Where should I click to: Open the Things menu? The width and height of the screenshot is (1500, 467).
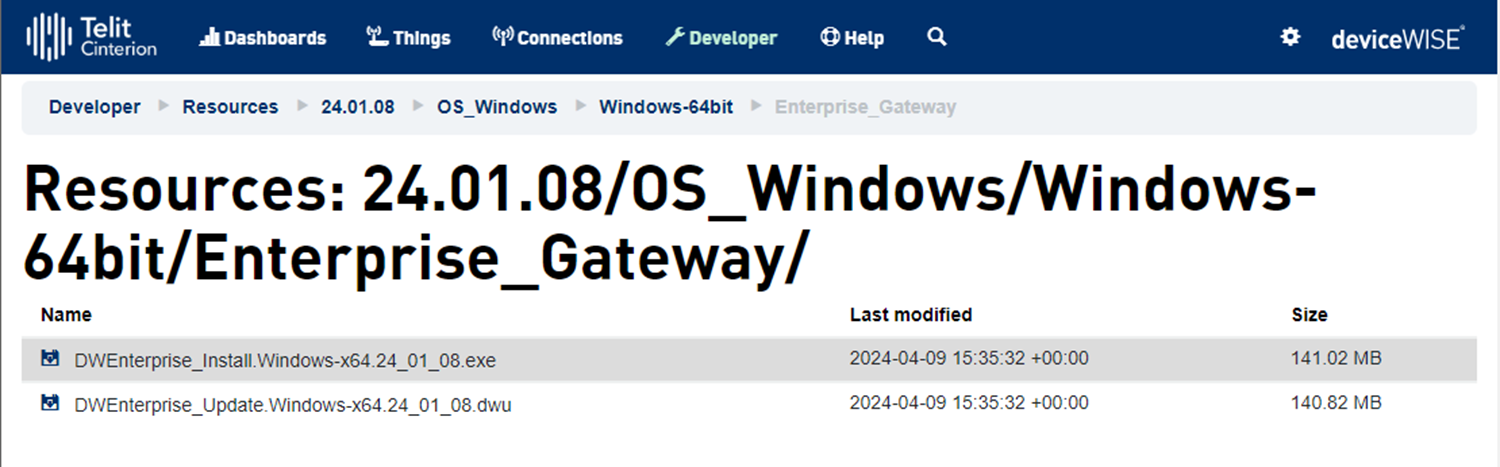point(408,38)
